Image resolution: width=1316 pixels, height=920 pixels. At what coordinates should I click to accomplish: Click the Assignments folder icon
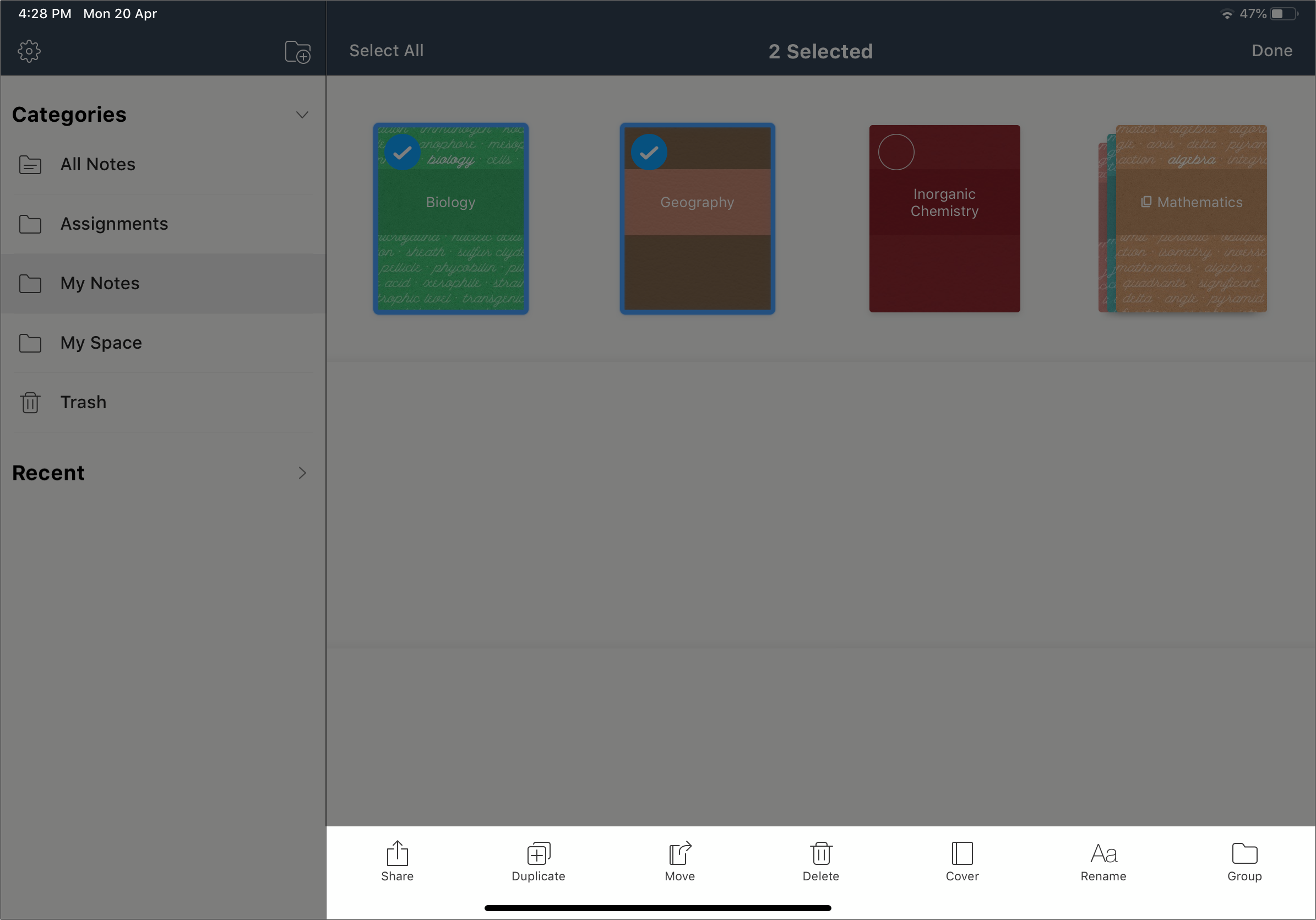point(30,224)
